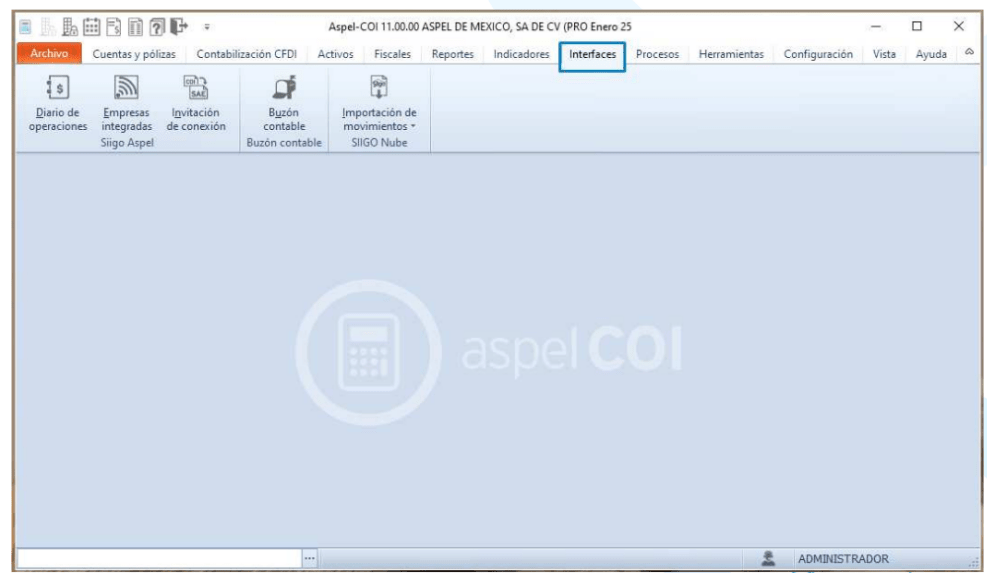The width and height of the screenshot is (987, 573).
Task: Switch to the Activos tab
Action: [336, 54]
